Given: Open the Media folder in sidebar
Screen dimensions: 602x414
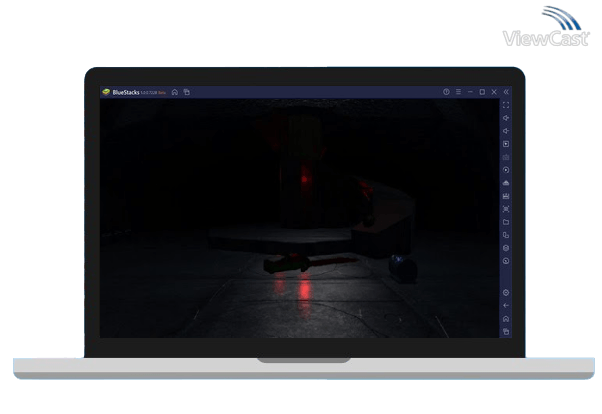Looking at the screenshot, I should (x=506, y=222).
